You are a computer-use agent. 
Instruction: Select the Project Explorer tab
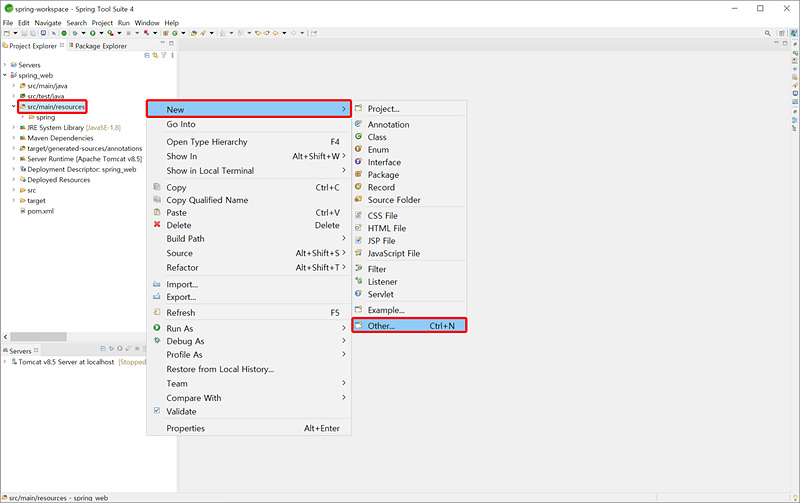tap(33, 46)
